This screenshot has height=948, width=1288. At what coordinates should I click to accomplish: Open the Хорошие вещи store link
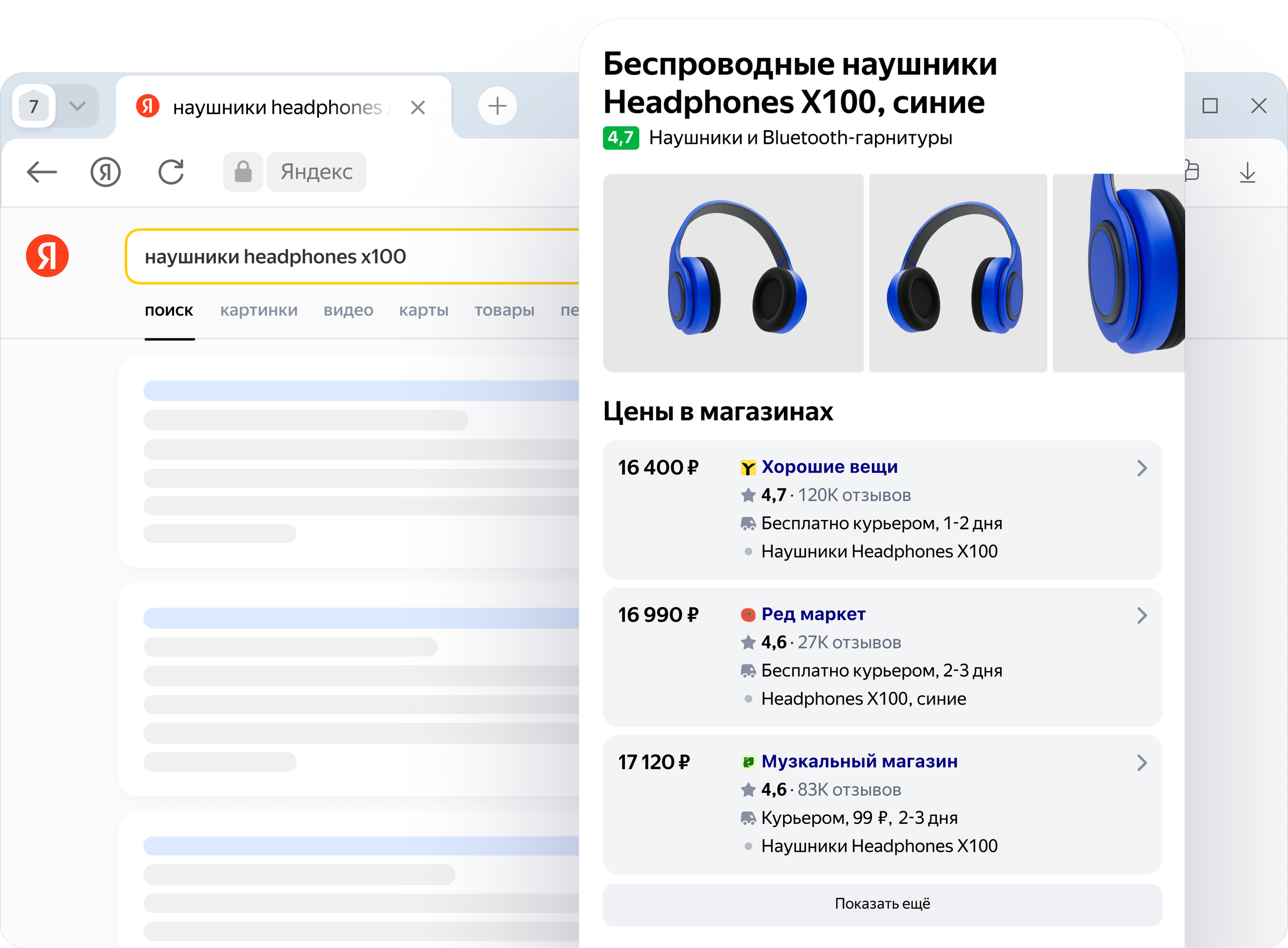(x=829, y=467)
